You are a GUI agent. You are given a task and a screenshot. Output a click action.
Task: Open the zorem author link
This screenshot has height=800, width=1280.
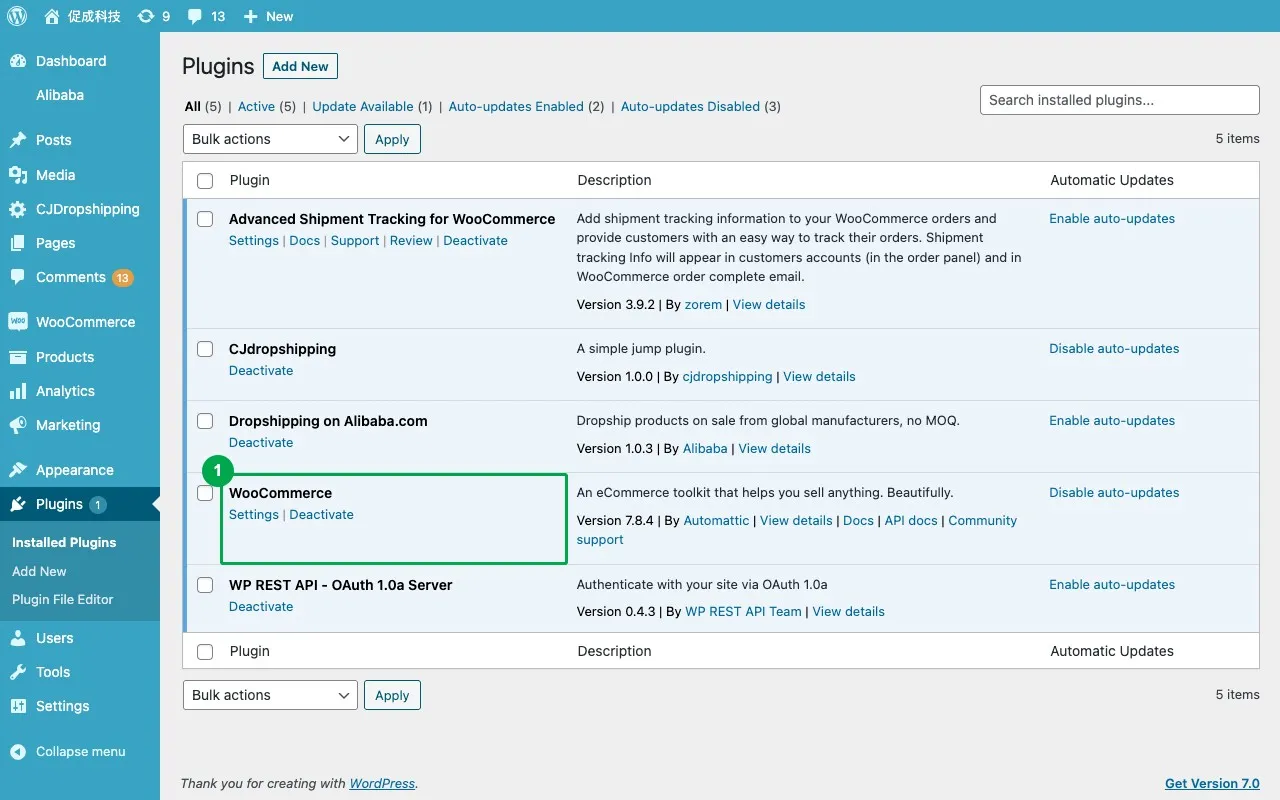(703, 304)
